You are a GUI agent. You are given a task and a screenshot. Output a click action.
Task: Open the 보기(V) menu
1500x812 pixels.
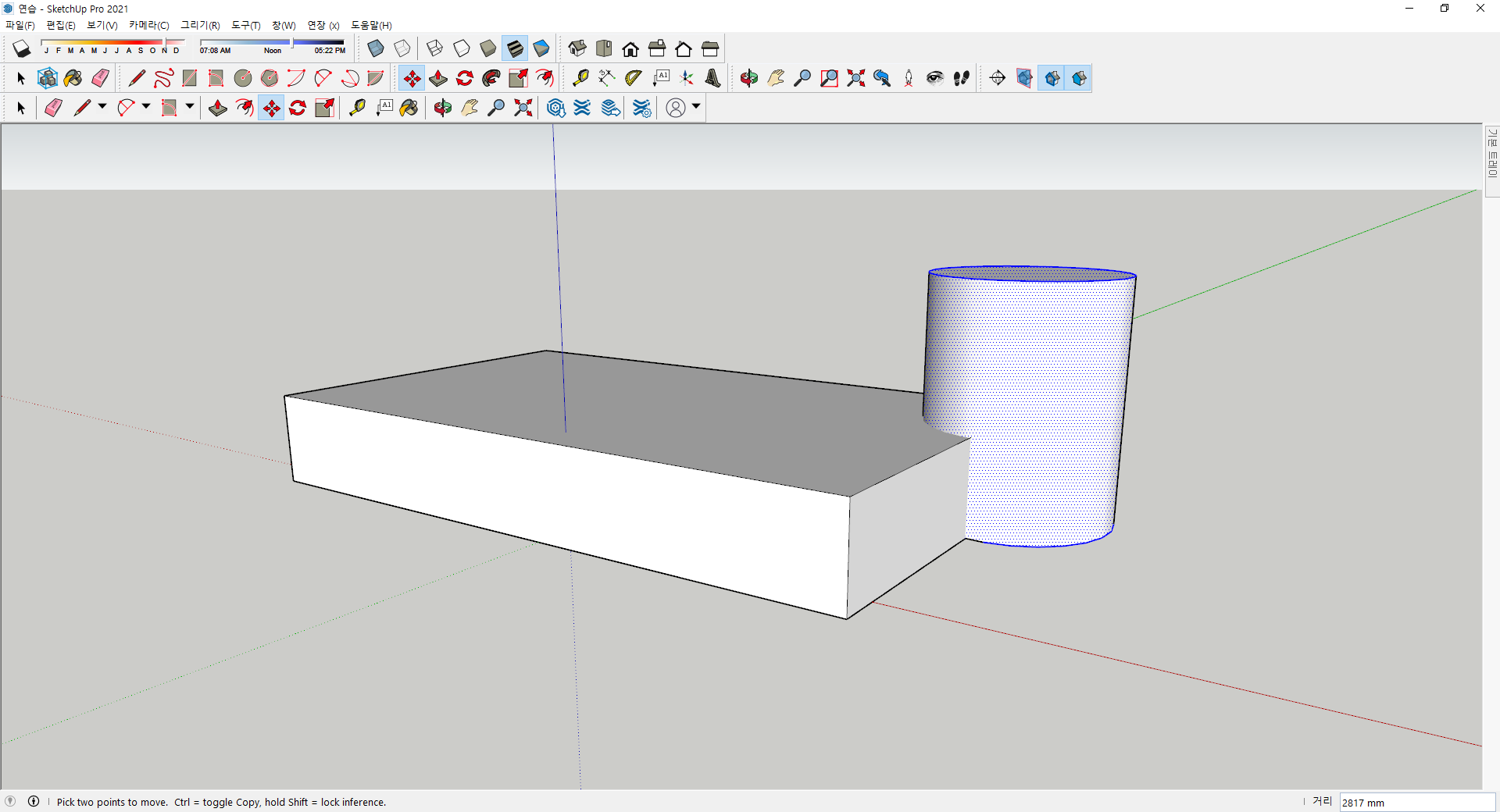point(102,25)
